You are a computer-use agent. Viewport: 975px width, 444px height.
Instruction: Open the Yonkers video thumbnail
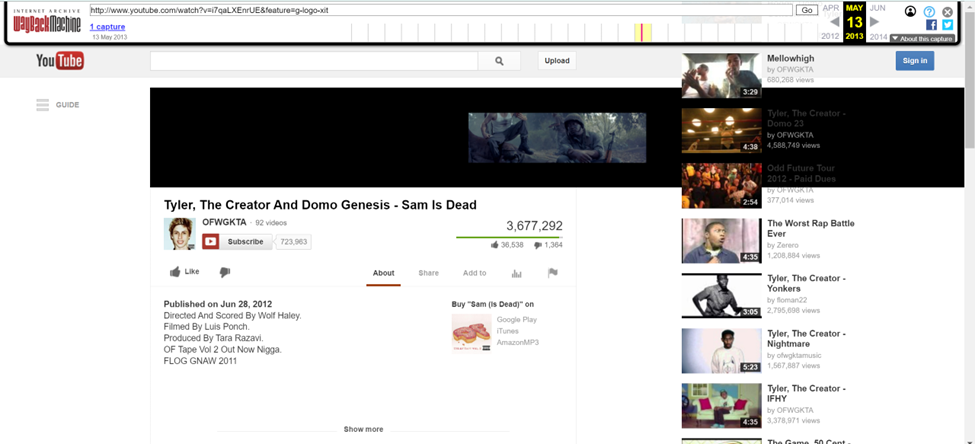pos(722,296)
